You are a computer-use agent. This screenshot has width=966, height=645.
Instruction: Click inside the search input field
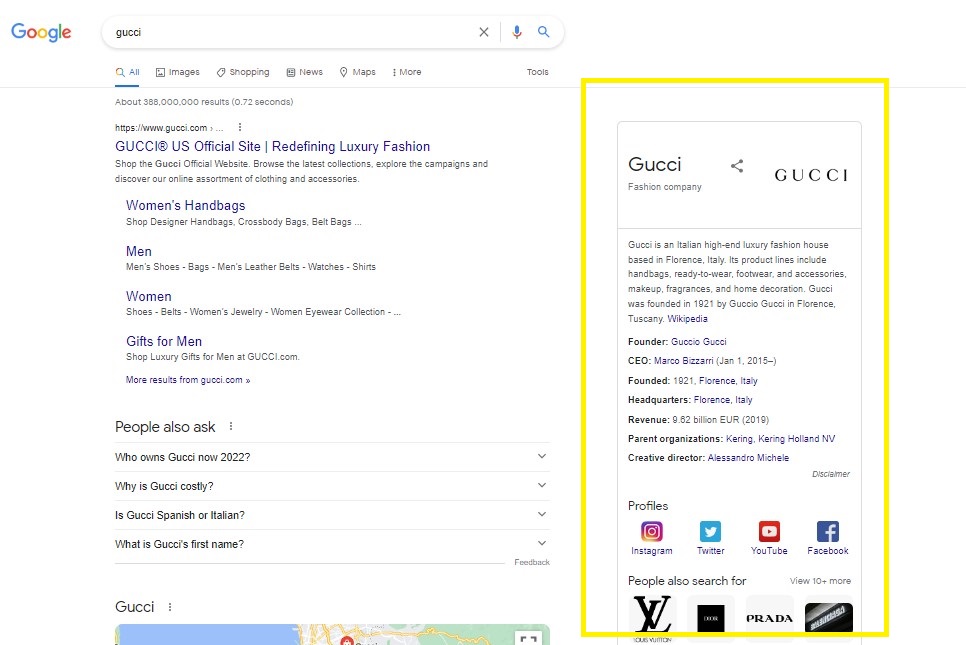[300, 32]
